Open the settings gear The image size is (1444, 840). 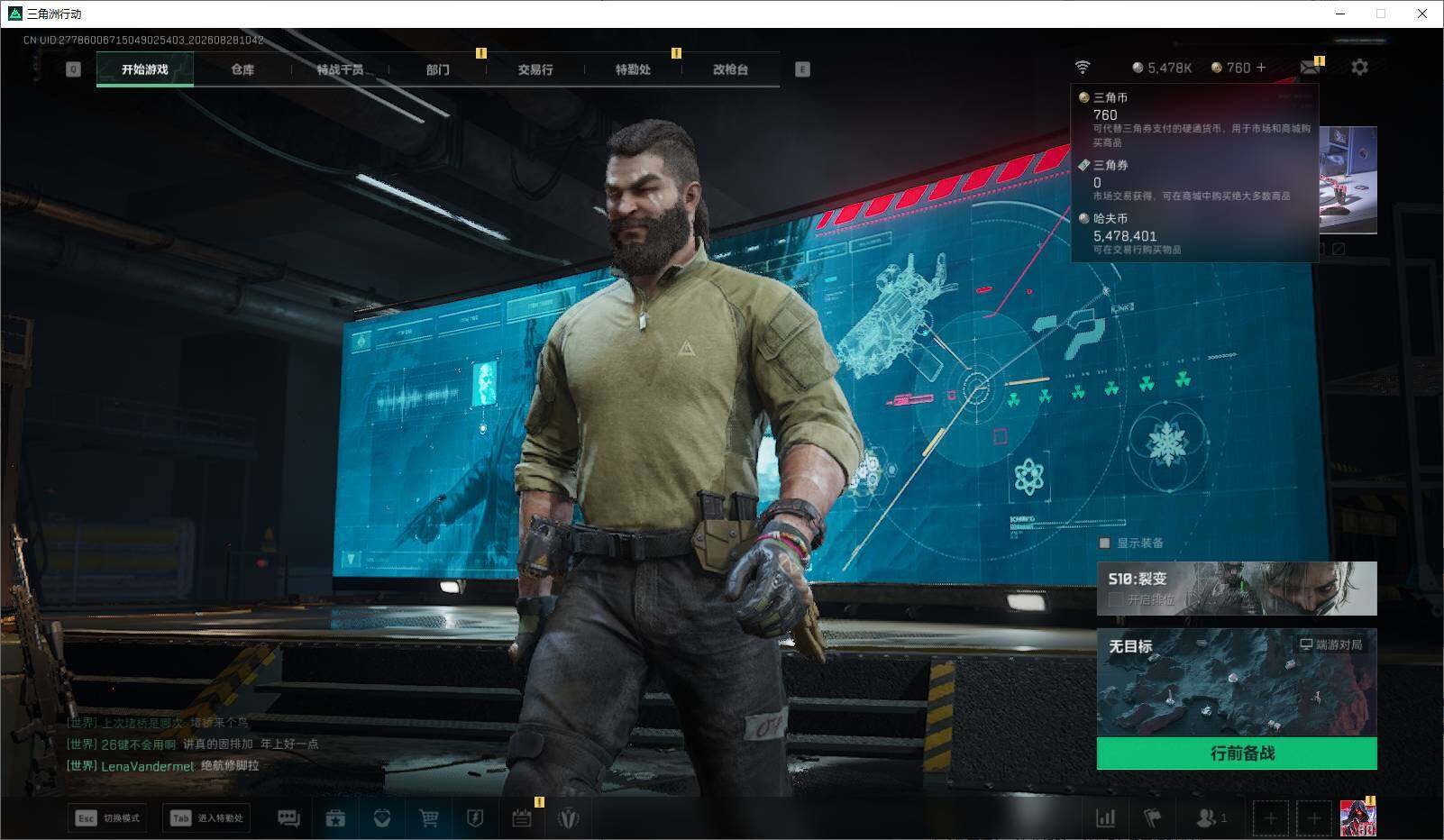pos(1359,68)
